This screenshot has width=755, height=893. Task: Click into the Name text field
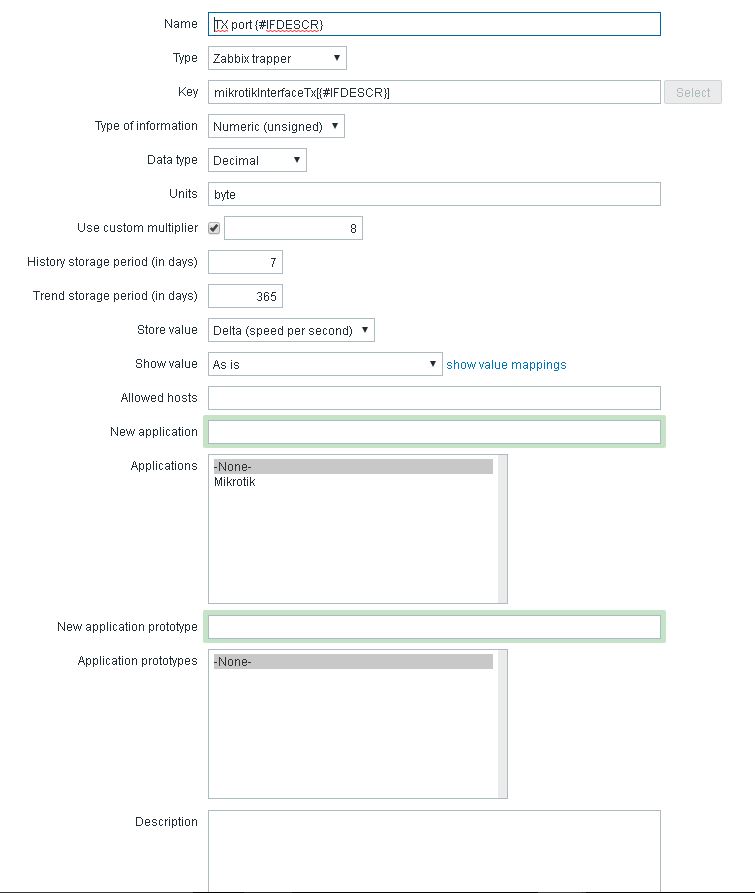(x=434, y=24)
